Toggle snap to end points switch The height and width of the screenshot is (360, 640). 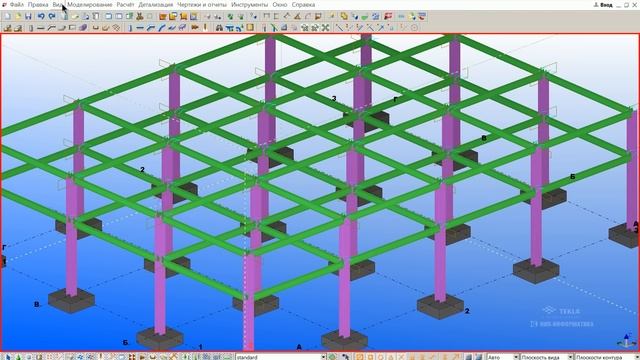[370, 357]
